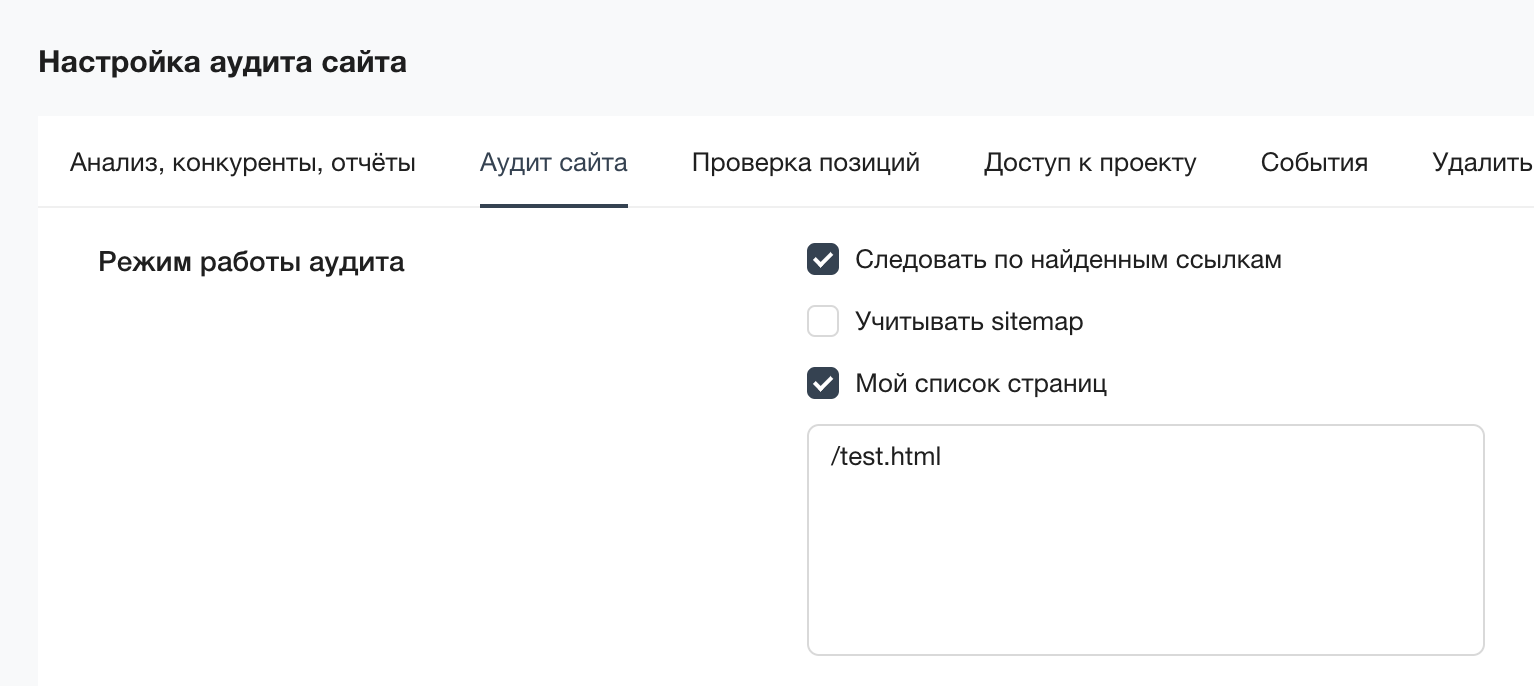Viewport: 1534px width, 686px height.
Task: Click the Удалить tab
Action: click(1482, 163)
